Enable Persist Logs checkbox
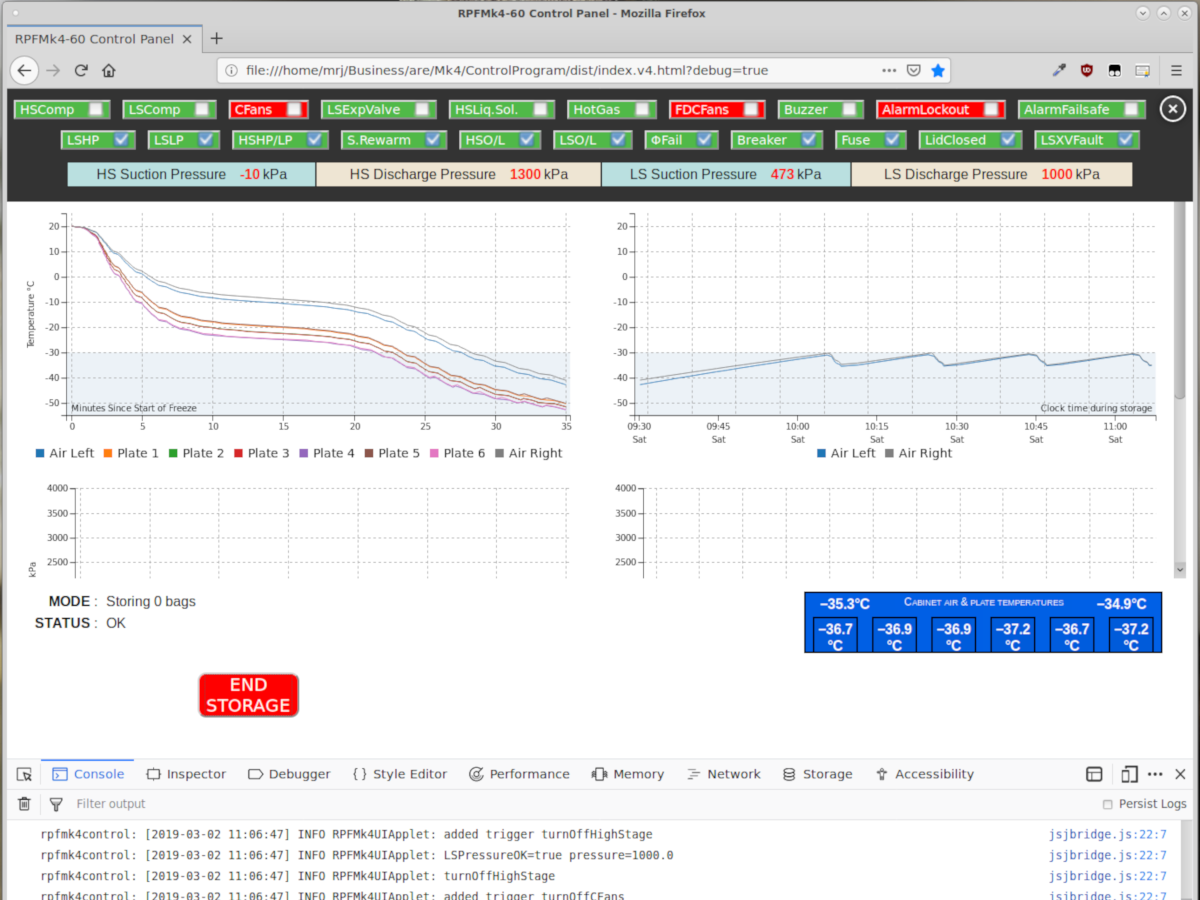The width and height of the screenshot is (1200, 900). (1107, 804)
